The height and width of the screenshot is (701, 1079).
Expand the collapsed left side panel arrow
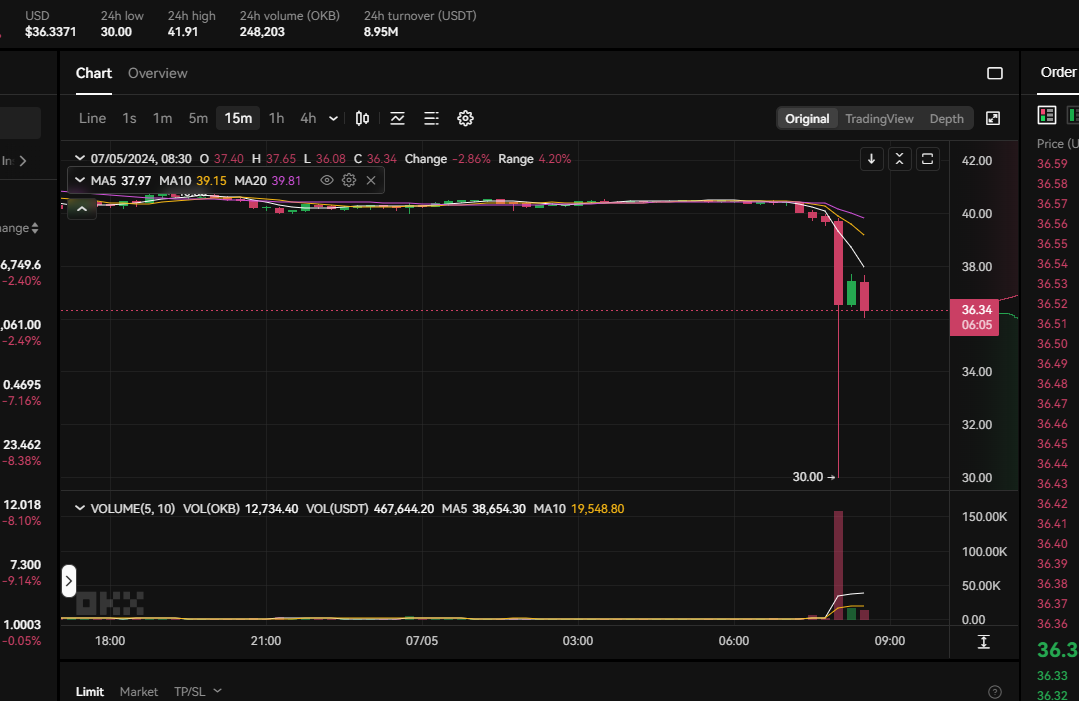pos(69,581)
